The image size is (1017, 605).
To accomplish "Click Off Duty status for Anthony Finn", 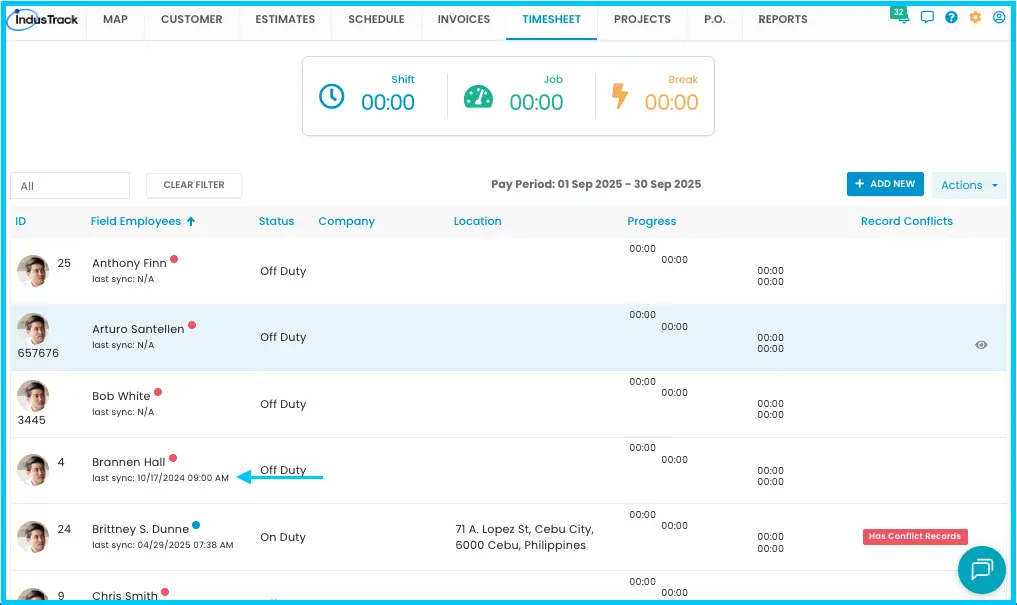I will point(283,271).
